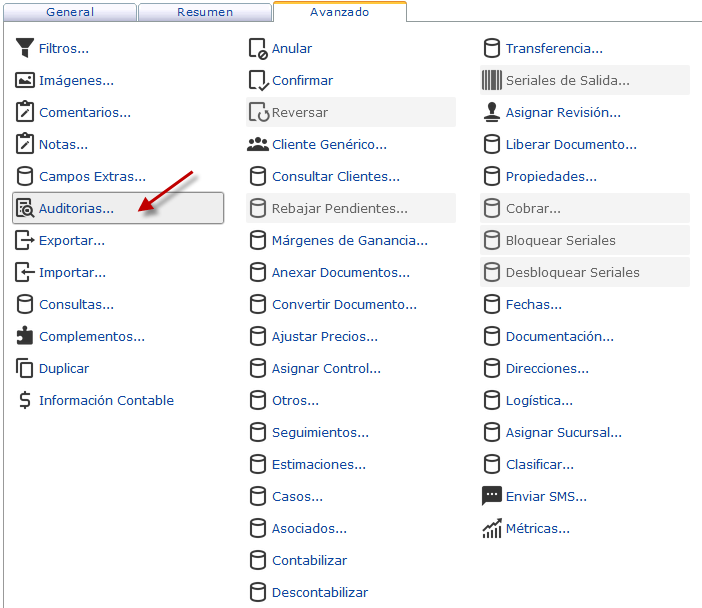The height and width of the screenshot is (608, 702).
Task: Switch to the Resumen tab
Action: 205,12
